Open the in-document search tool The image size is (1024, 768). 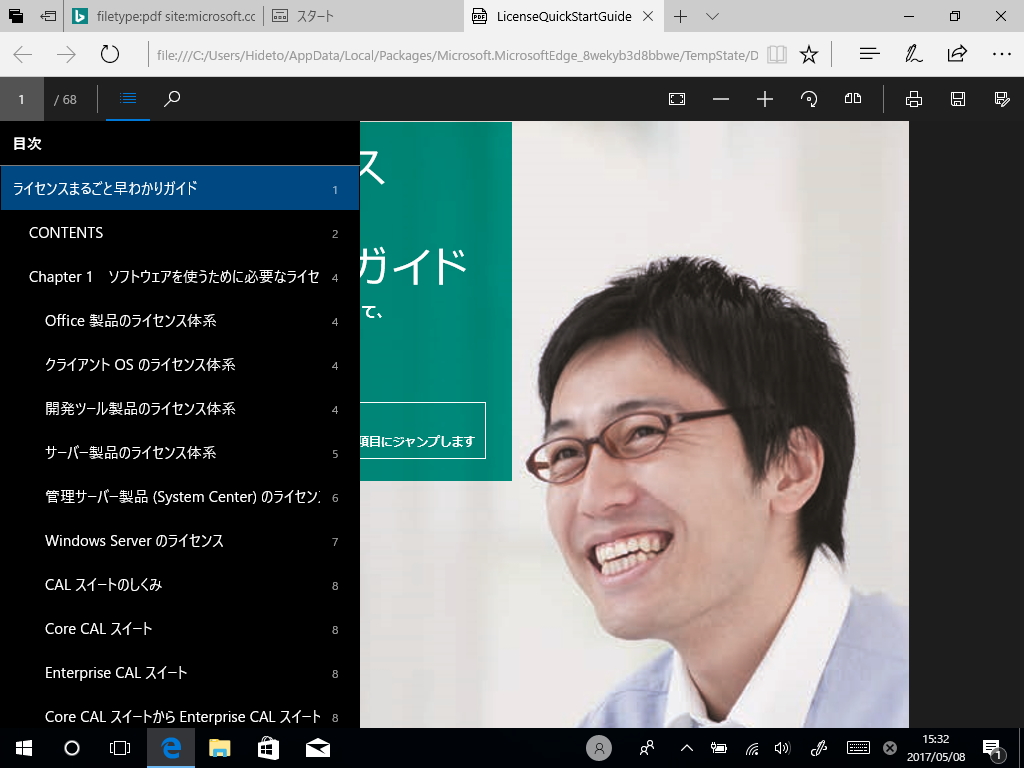tap(171, 99)
